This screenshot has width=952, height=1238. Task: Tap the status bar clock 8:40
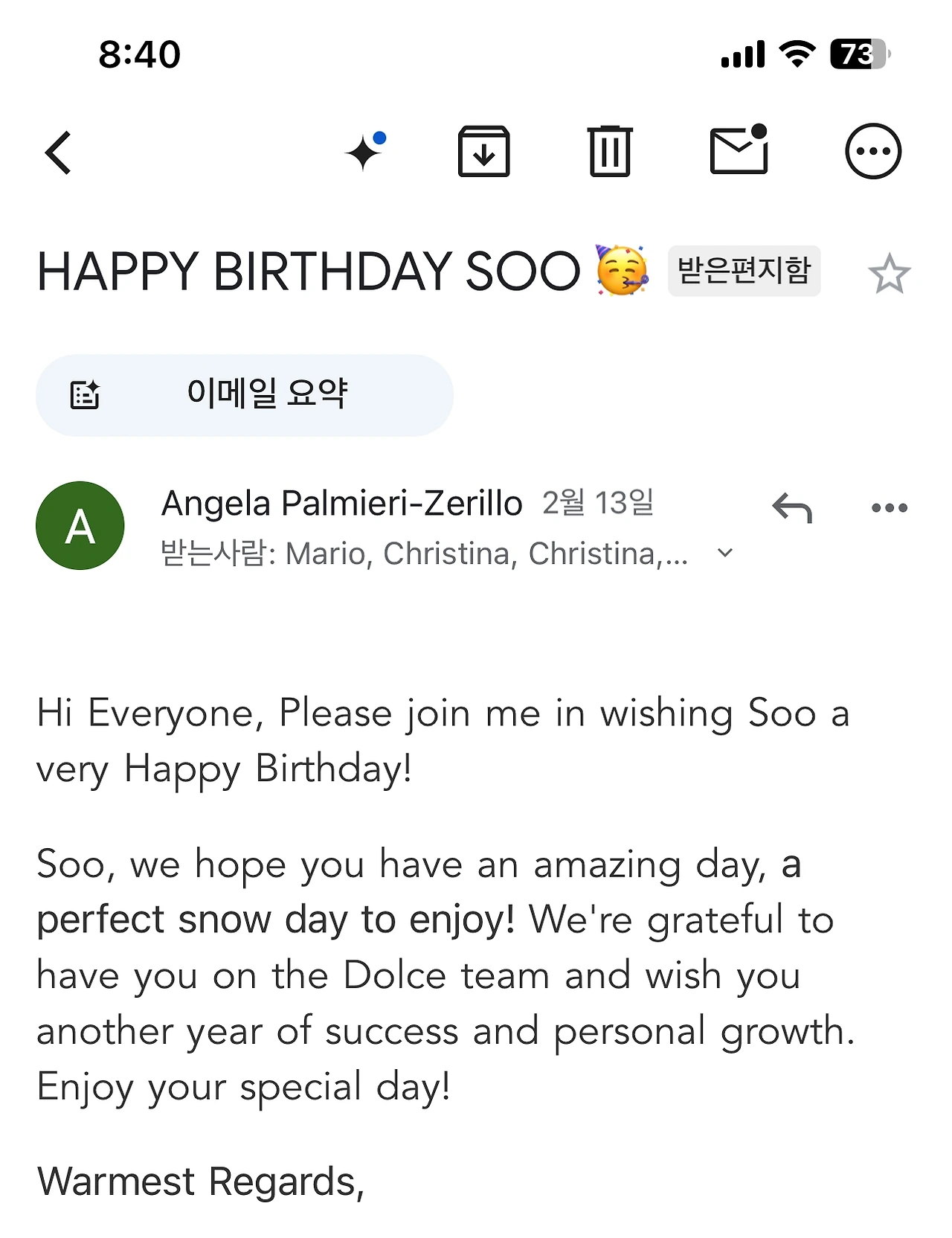140,54
